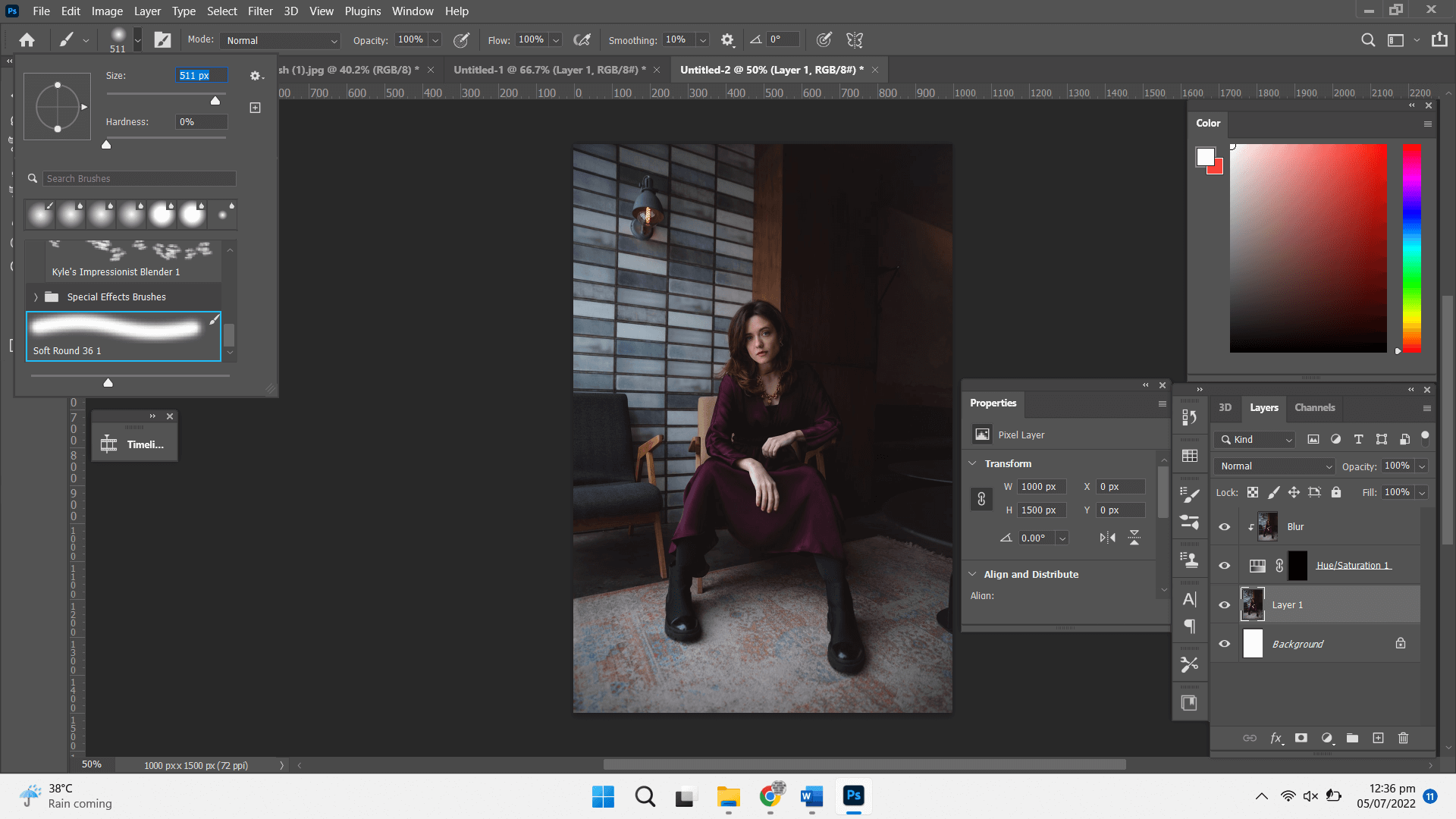1456x819 pixels.
Task: Hide the Layer 1 visibility
Action: click(x=1224, y=604)
